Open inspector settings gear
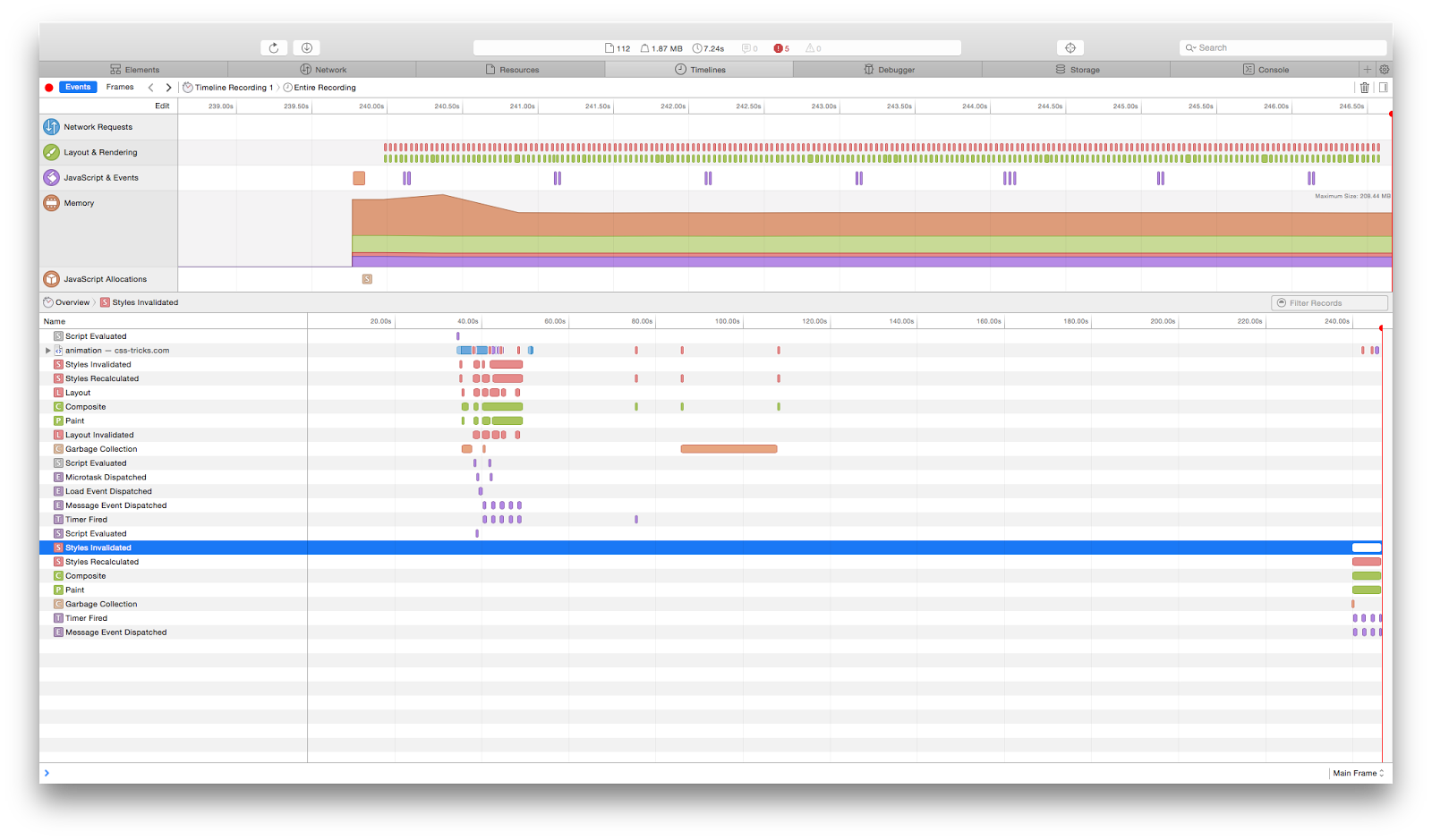The image size is (1432, 840). pyautogui.click(x=1384, y=70)
